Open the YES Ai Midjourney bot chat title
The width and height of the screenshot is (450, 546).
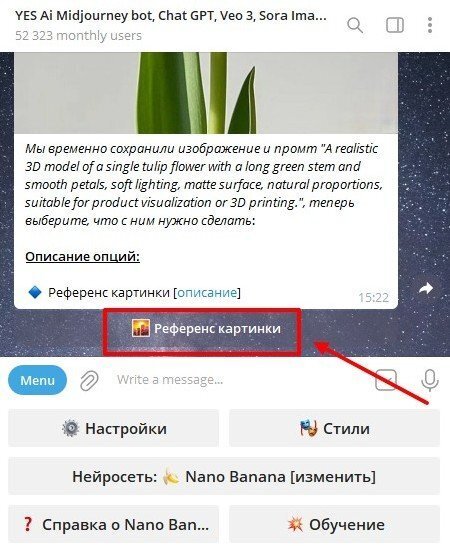[x=171, y=16]
